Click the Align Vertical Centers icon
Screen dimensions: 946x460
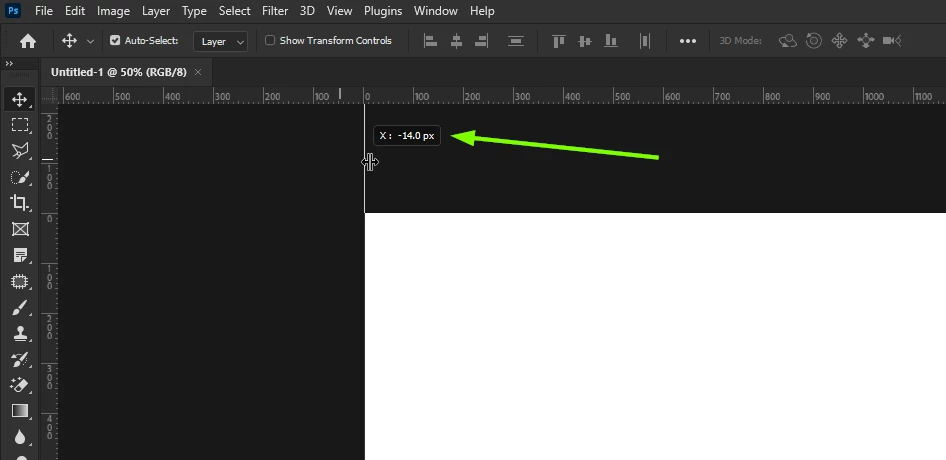tap(585, 41)
